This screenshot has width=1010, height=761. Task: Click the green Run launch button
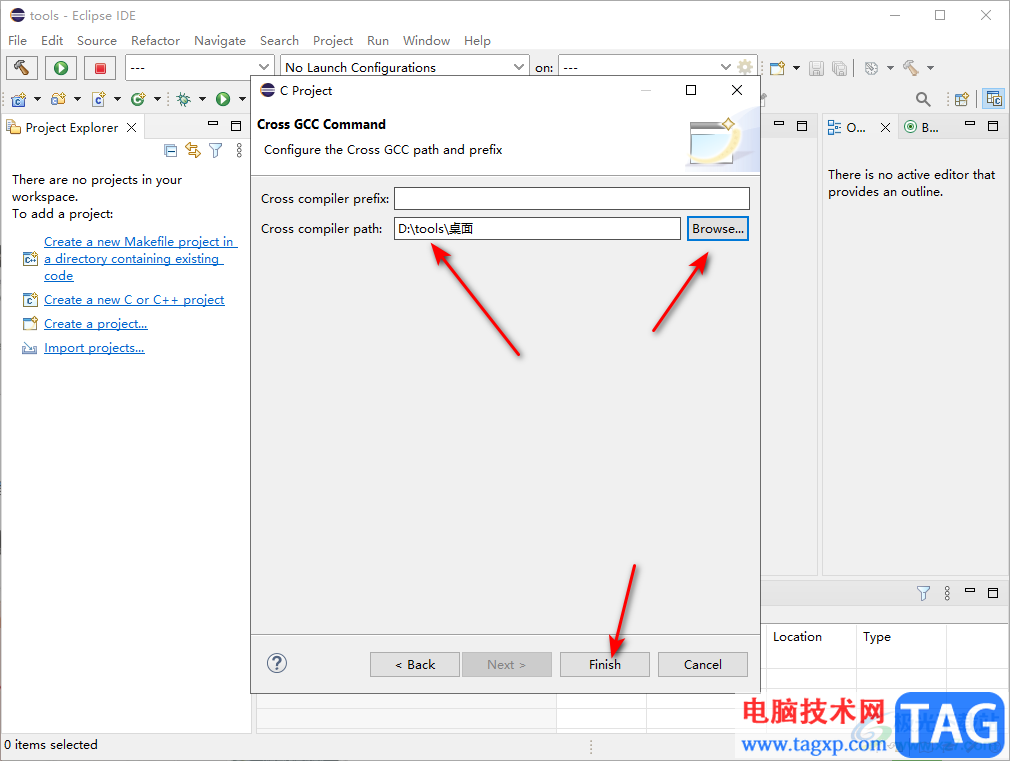tap(61, 68)
